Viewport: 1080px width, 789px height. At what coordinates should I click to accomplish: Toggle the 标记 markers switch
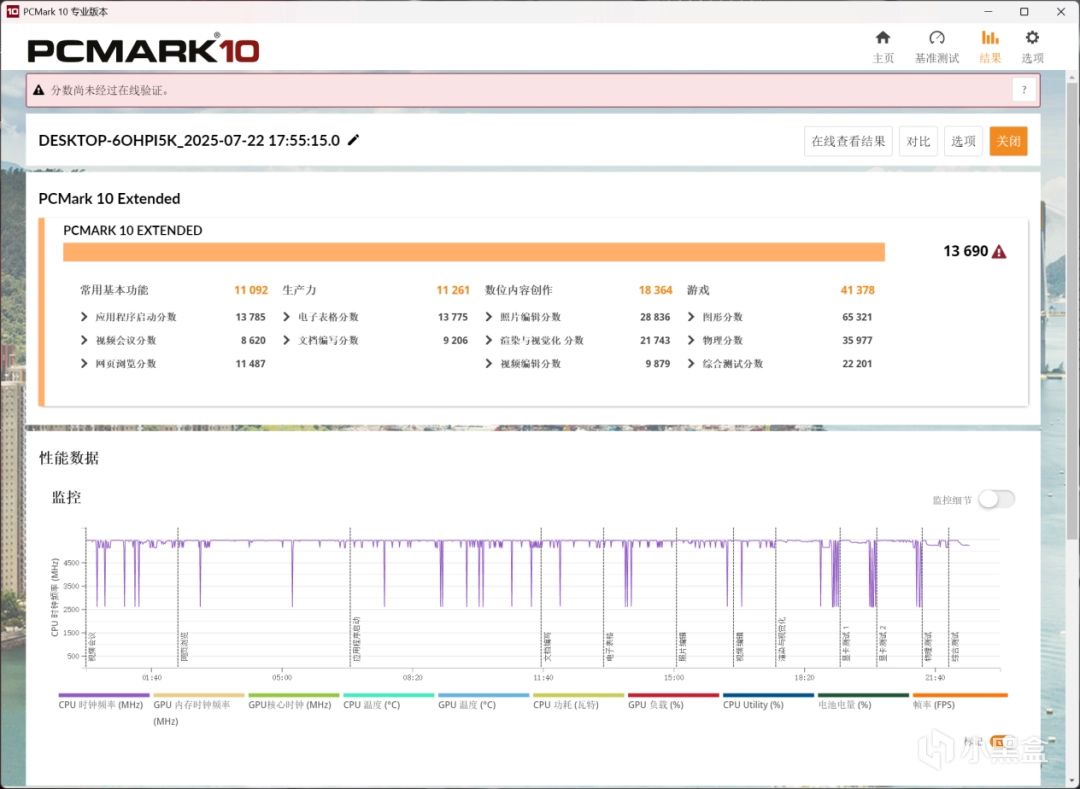[1001, 741]
